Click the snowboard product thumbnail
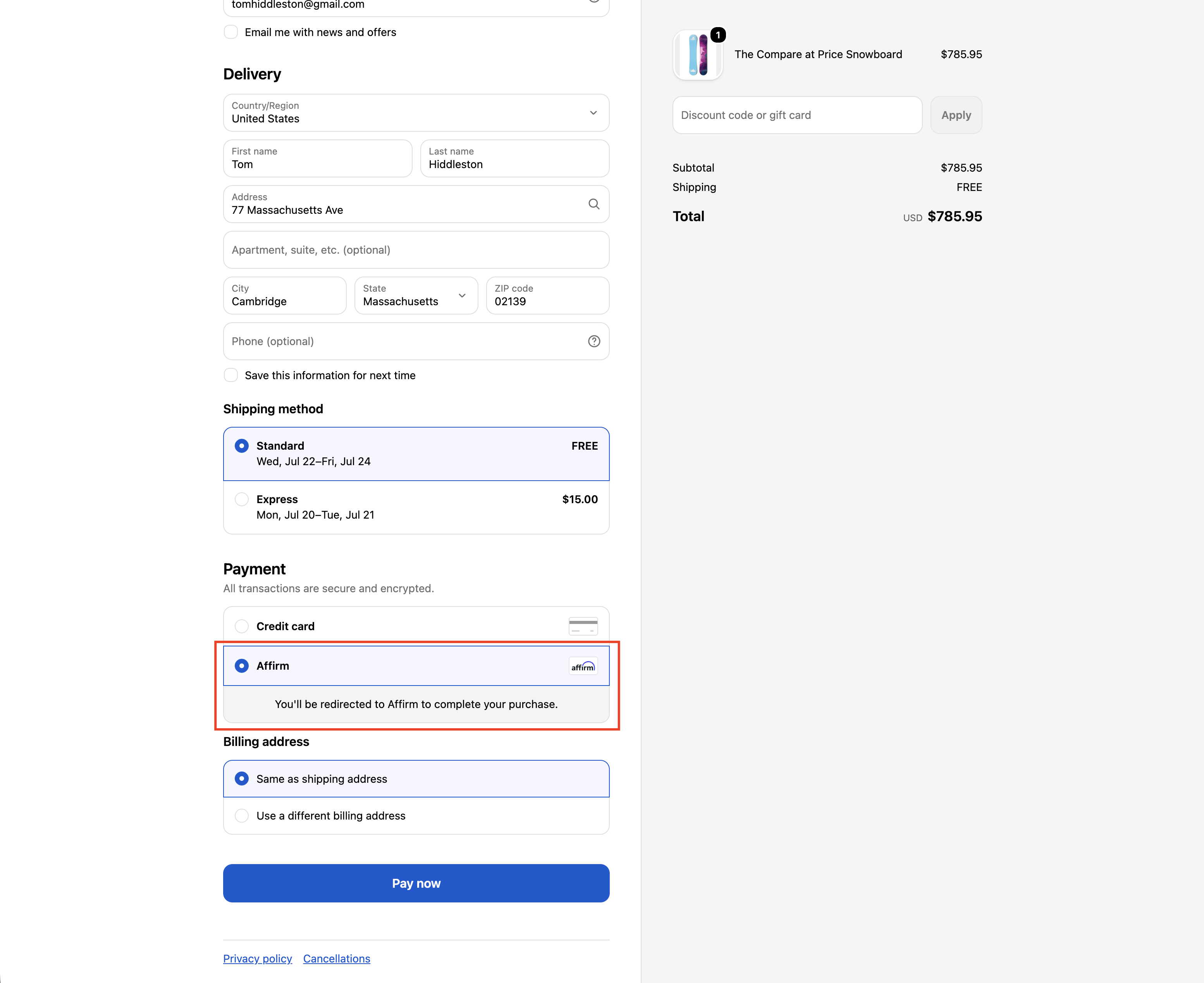 698,55
